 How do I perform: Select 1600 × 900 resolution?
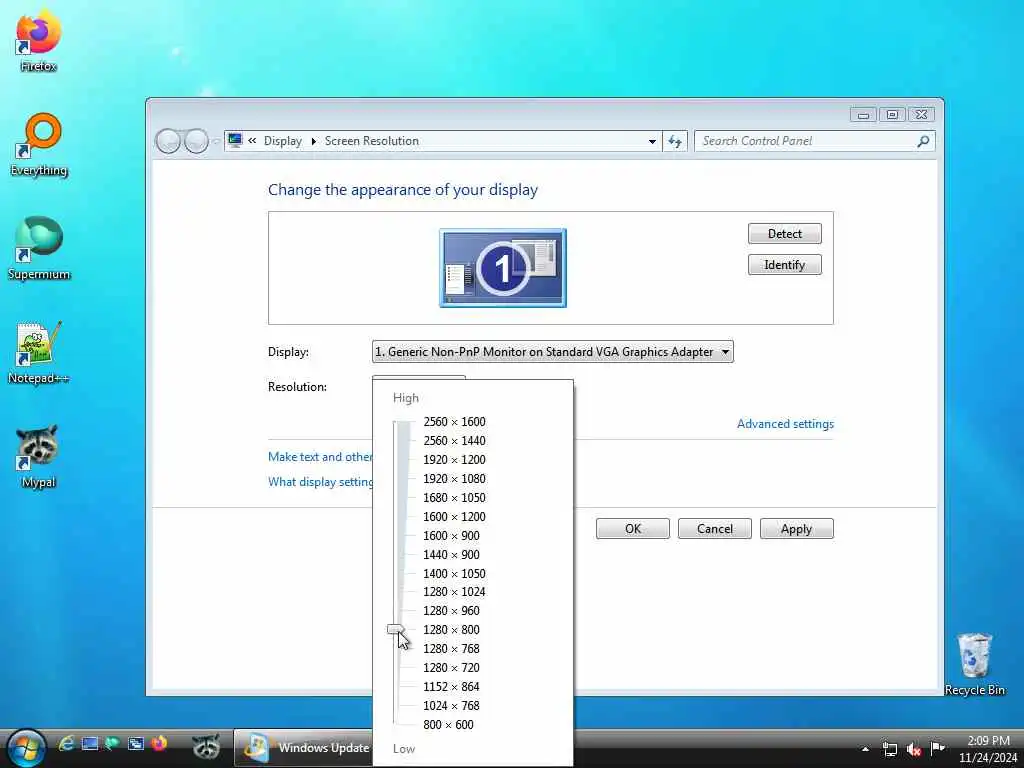point(451,536)
